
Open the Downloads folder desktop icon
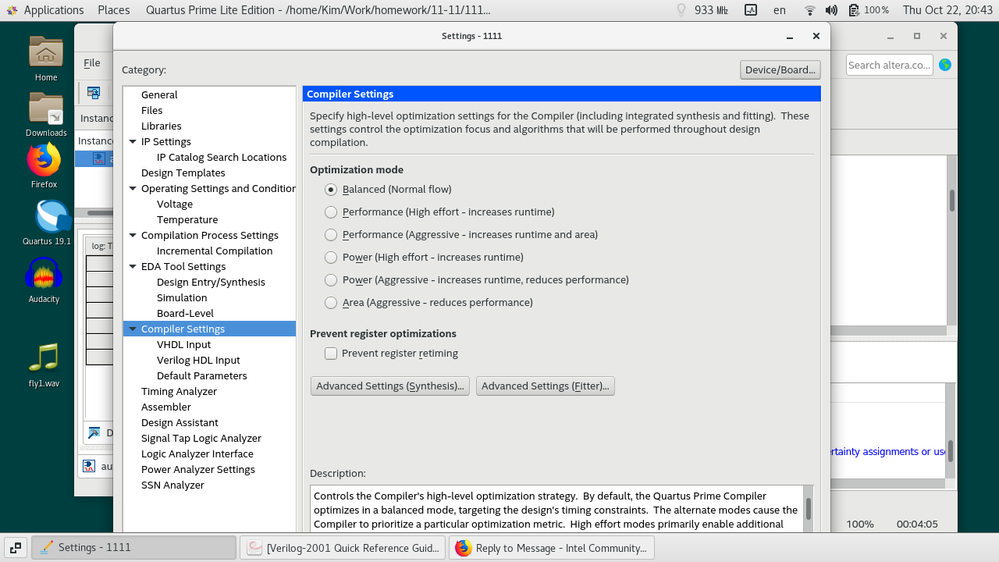45,115
